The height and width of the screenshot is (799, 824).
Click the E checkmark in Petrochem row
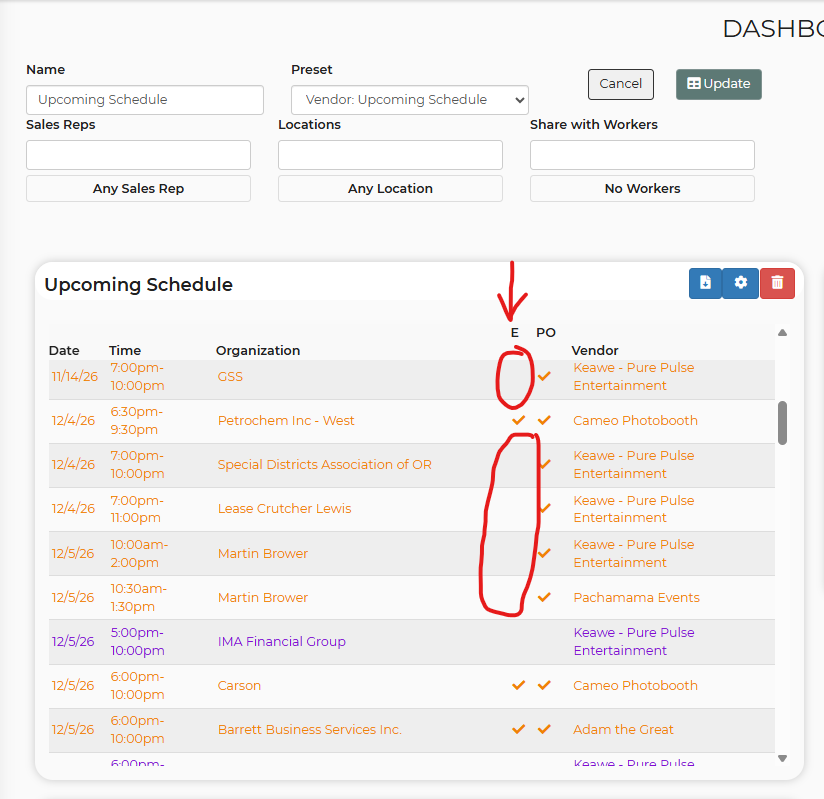pos(519,421)
